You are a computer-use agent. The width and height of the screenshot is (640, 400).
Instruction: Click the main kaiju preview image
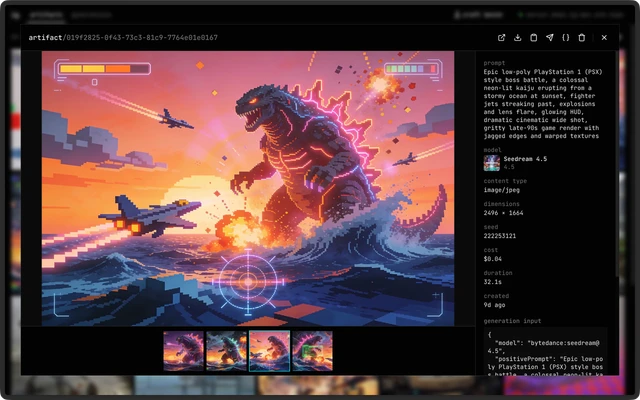click(248, 188)
